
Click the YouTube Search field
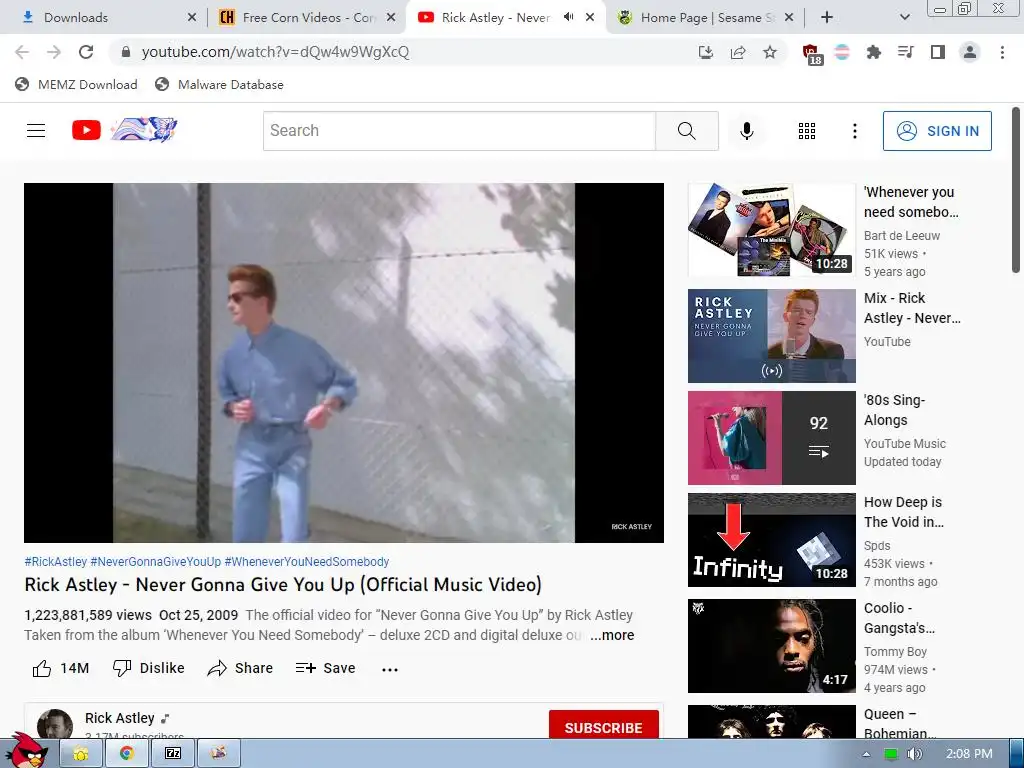coord(459,131)
